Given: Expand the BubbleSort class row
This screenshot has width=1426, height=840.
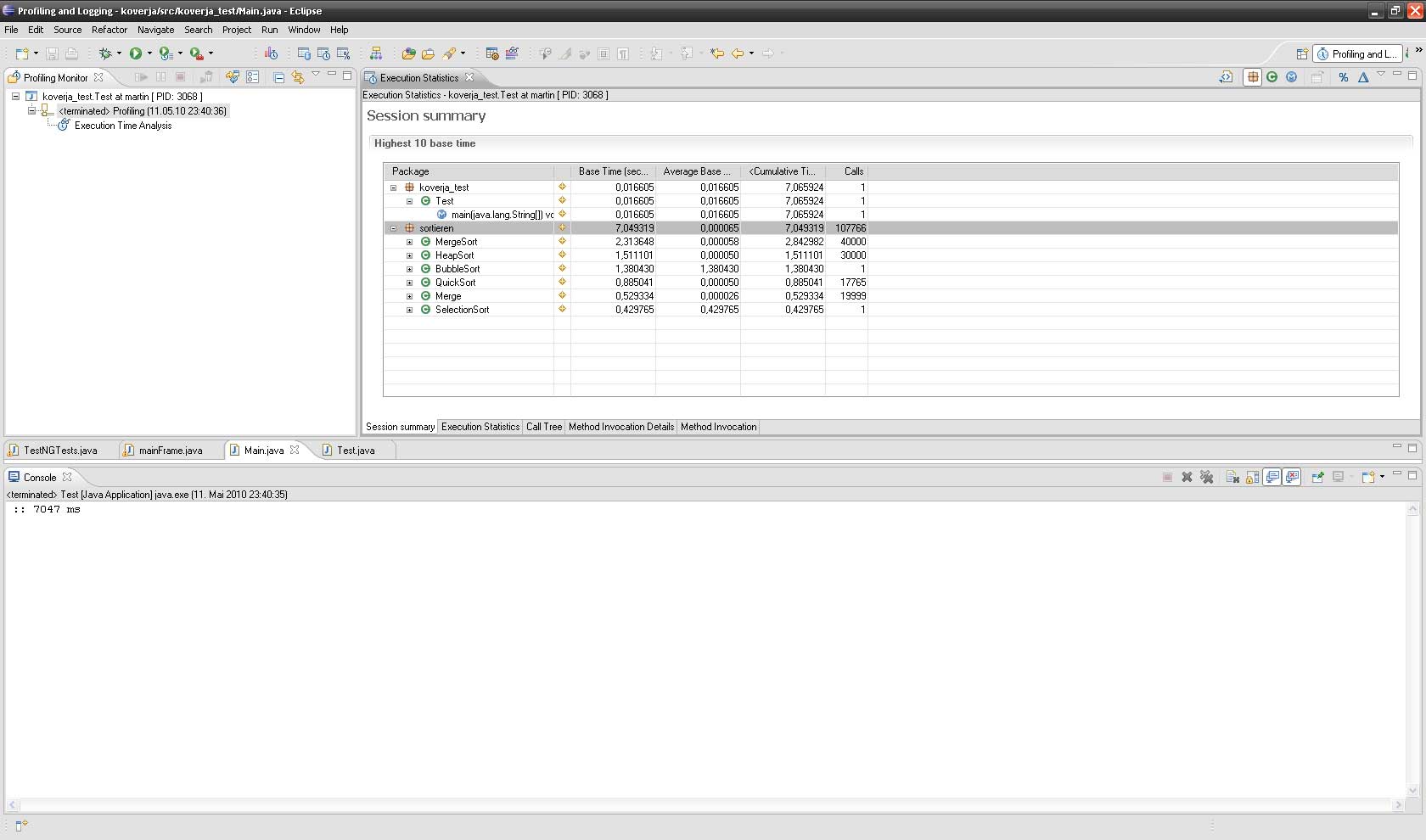Looking at the screenshot, I should [x=409, y=269].
